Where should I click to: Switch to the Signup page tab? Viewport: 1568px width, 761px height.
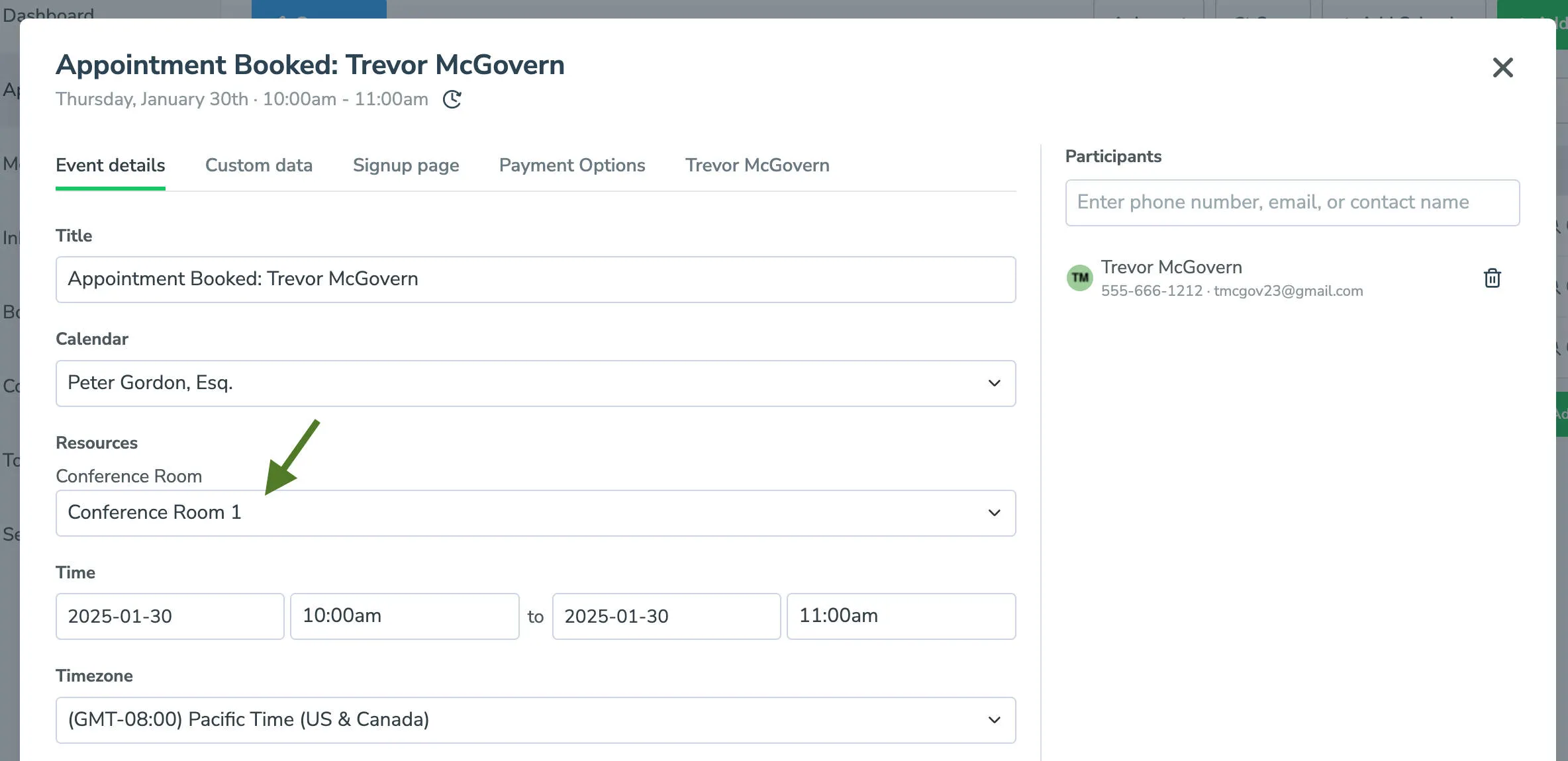[406, 165]
